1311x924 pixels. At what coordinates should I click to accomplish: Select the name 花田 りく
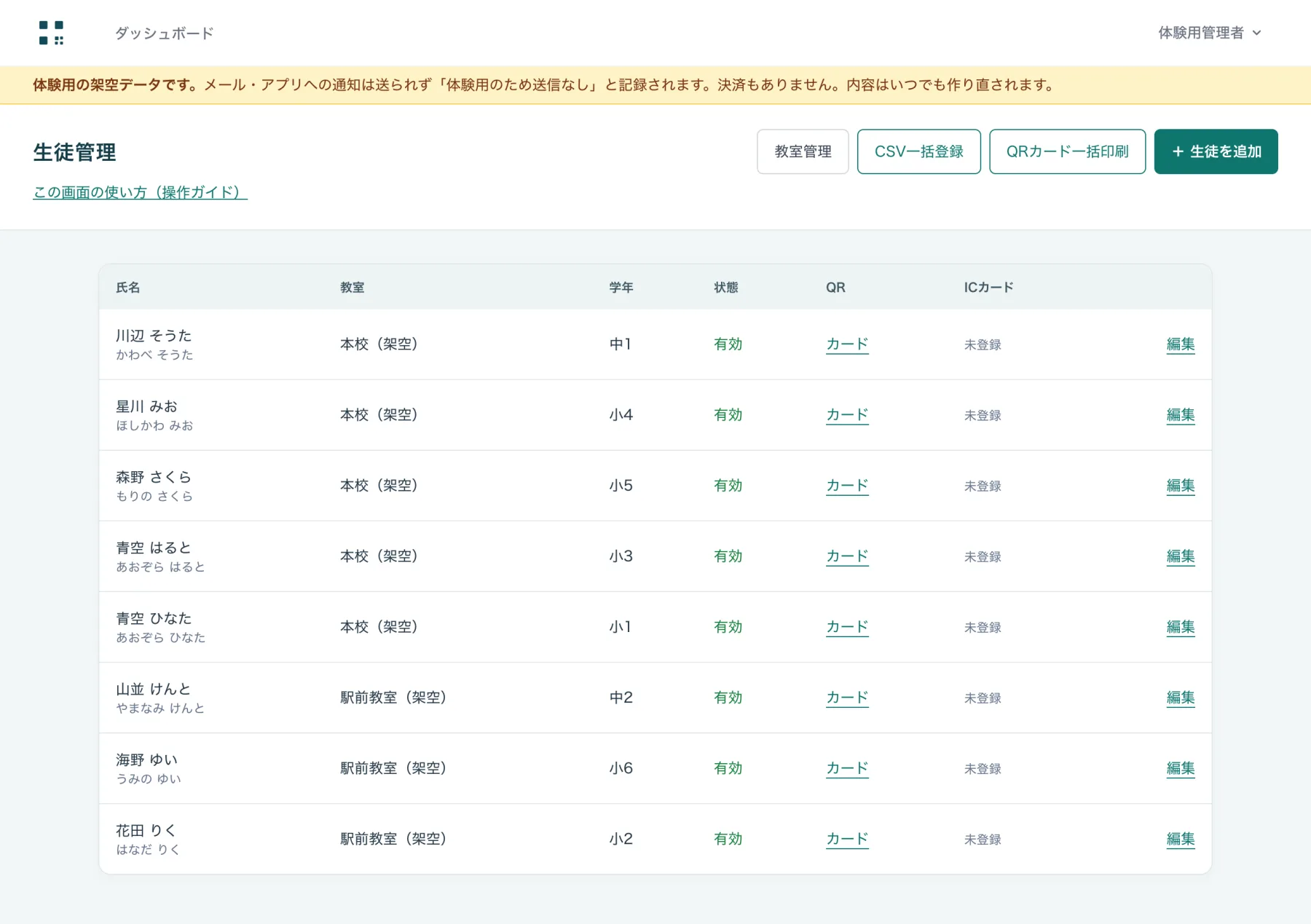[146, 830]
